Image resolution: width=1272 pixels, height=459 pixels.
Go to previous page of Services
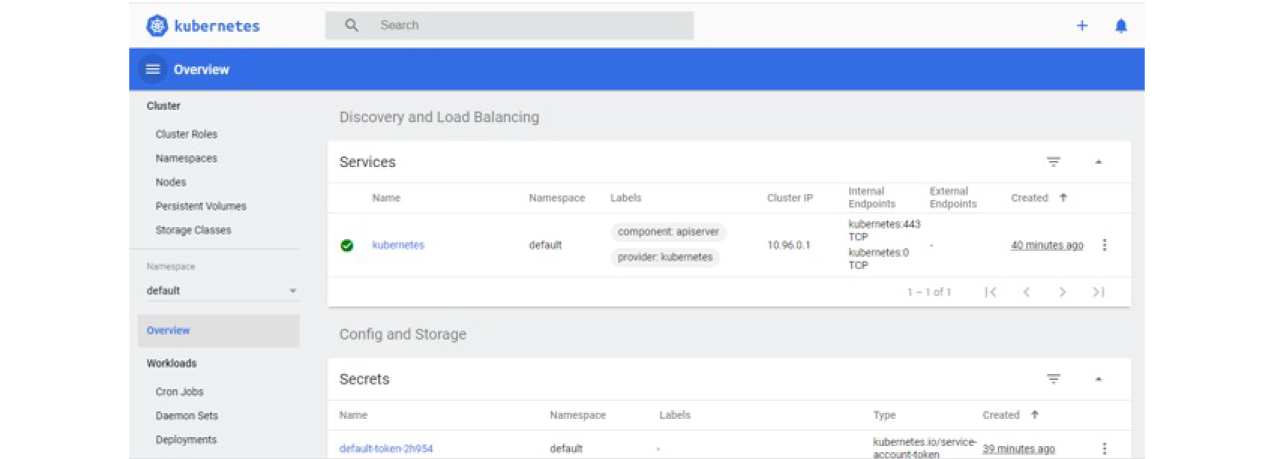1026,292
